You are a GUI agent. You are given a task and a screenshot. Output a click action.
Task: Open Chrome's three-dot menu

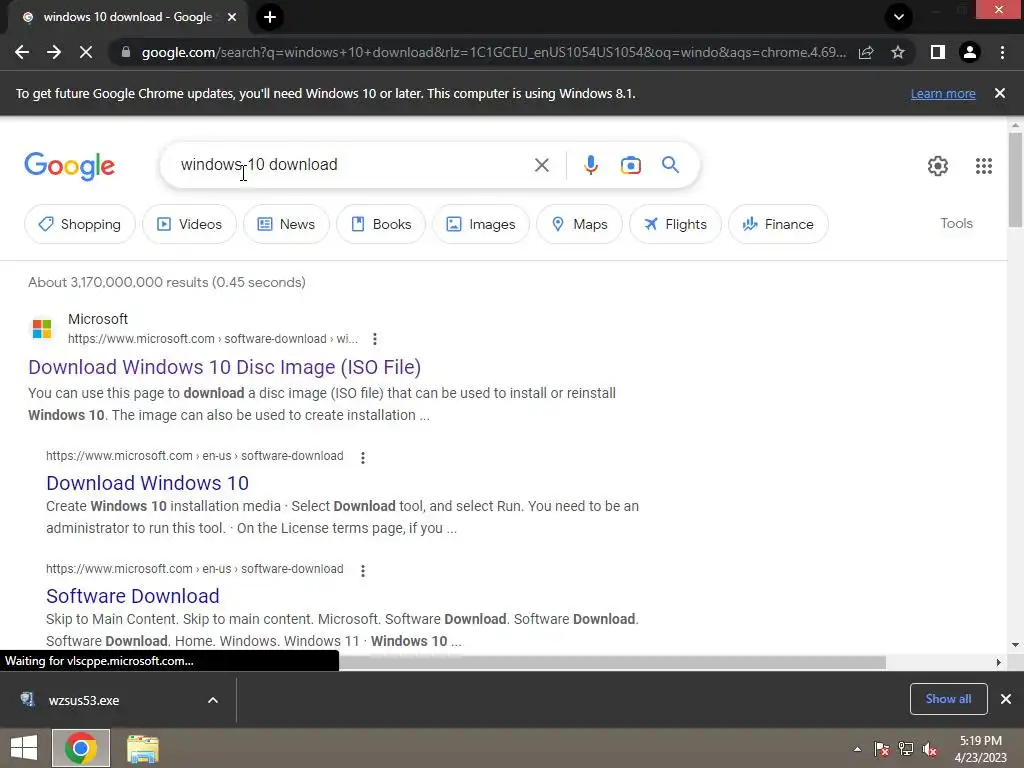coord(1002,52)
